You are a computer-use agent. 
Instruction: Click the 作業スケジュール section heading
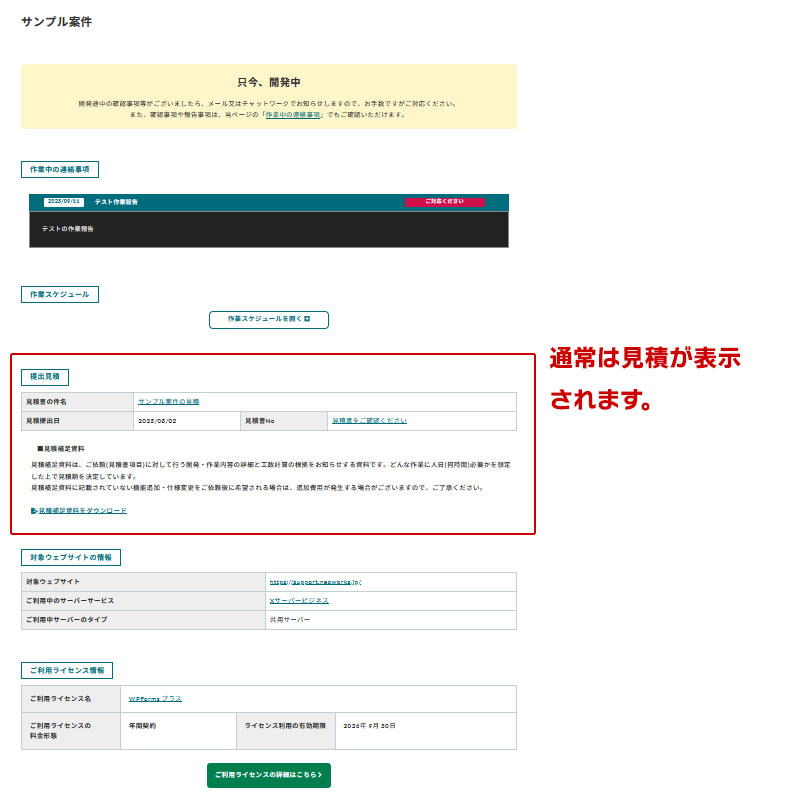click(x=58, y=294)
